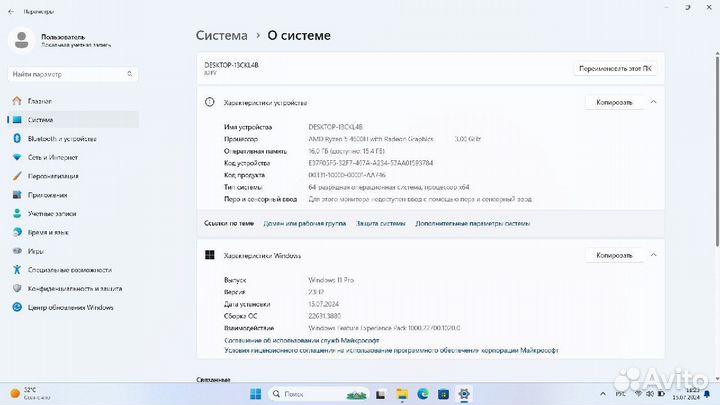Open the taskbar clock and date
720x405 pixels.
[x=686, y=394]
